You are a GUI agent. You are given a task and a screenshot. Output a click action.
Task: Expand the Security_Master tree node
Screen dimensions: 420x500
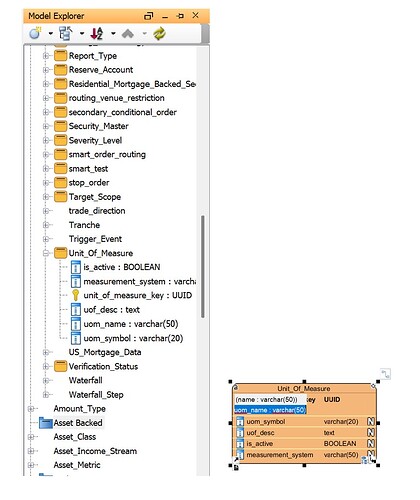(46, 126)
